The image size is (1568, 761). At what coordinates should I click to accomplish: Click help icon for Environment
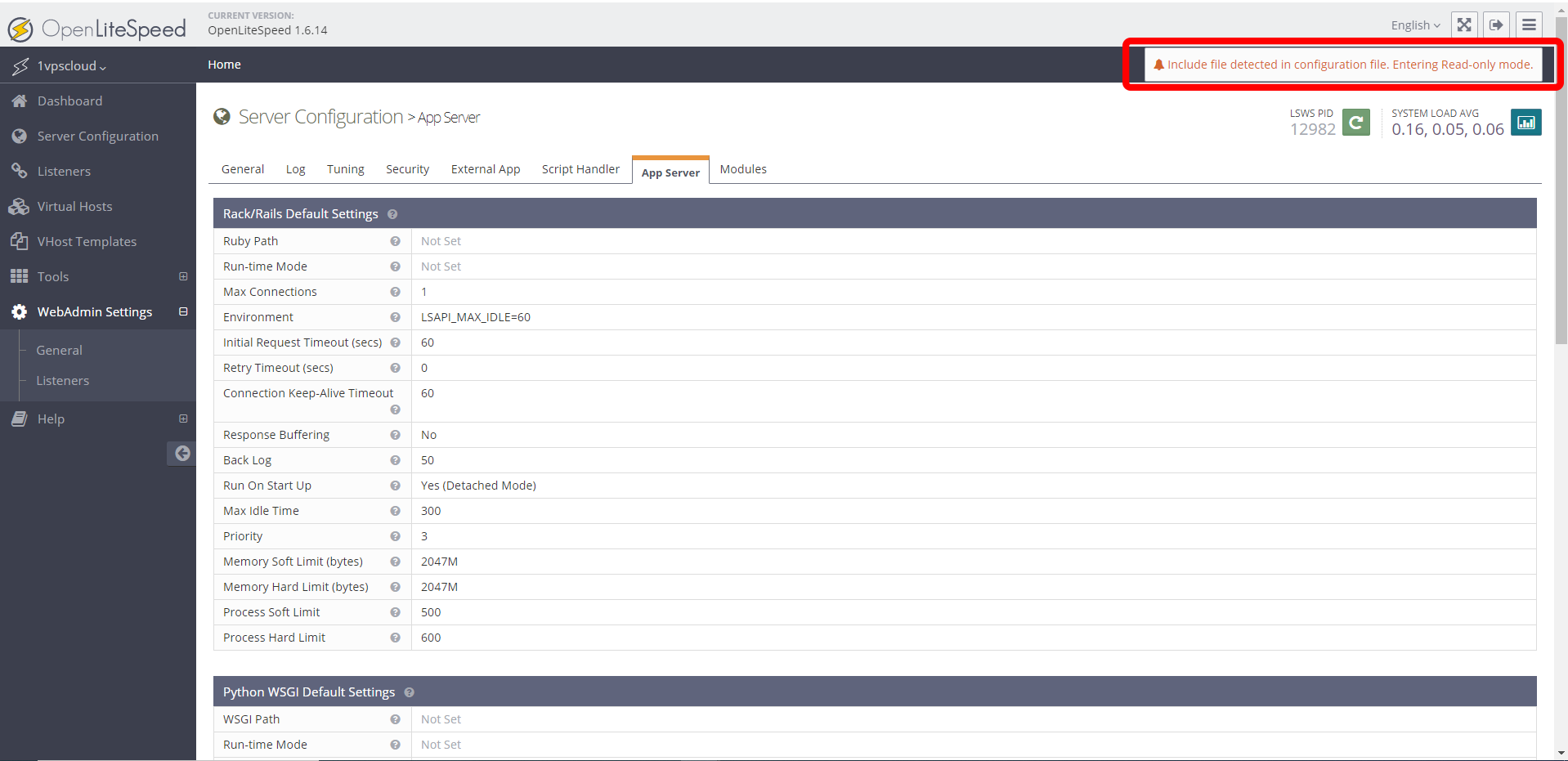tap(395, 317)
